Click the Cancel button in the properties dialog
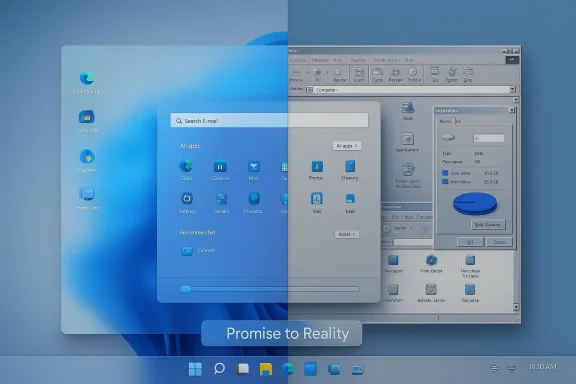 point(499,242)
